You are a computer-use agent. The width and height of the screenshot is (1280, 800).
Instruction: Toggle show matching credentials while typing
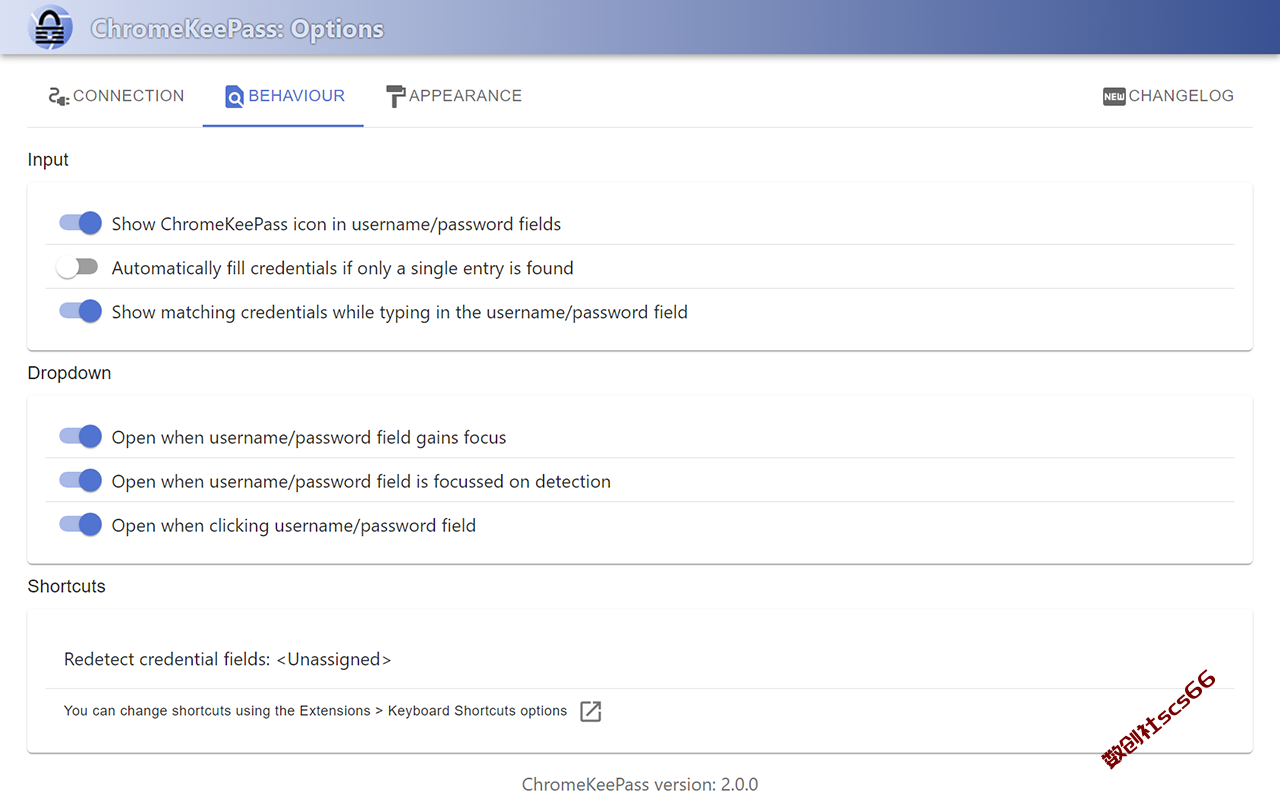click(x=80, y=311)
